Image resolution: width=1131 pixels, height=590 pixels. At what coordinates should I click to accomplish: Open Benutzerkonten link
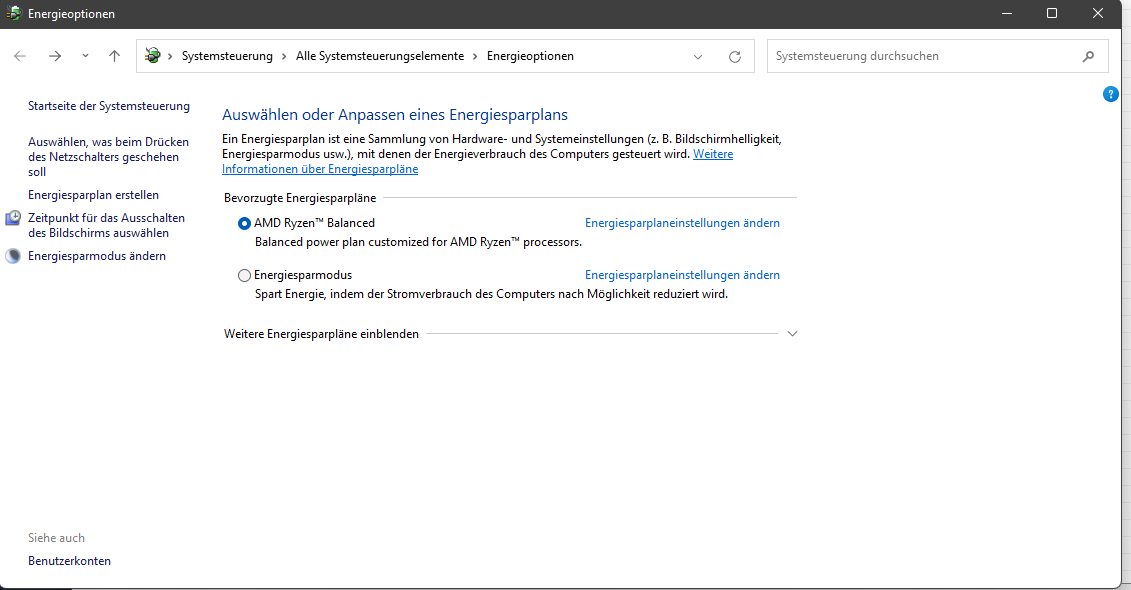69,561
